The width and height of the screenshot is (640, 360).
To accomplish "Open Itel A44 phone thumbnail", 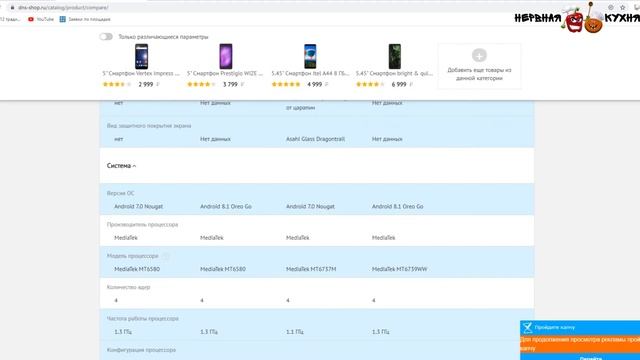I will 310,56.
